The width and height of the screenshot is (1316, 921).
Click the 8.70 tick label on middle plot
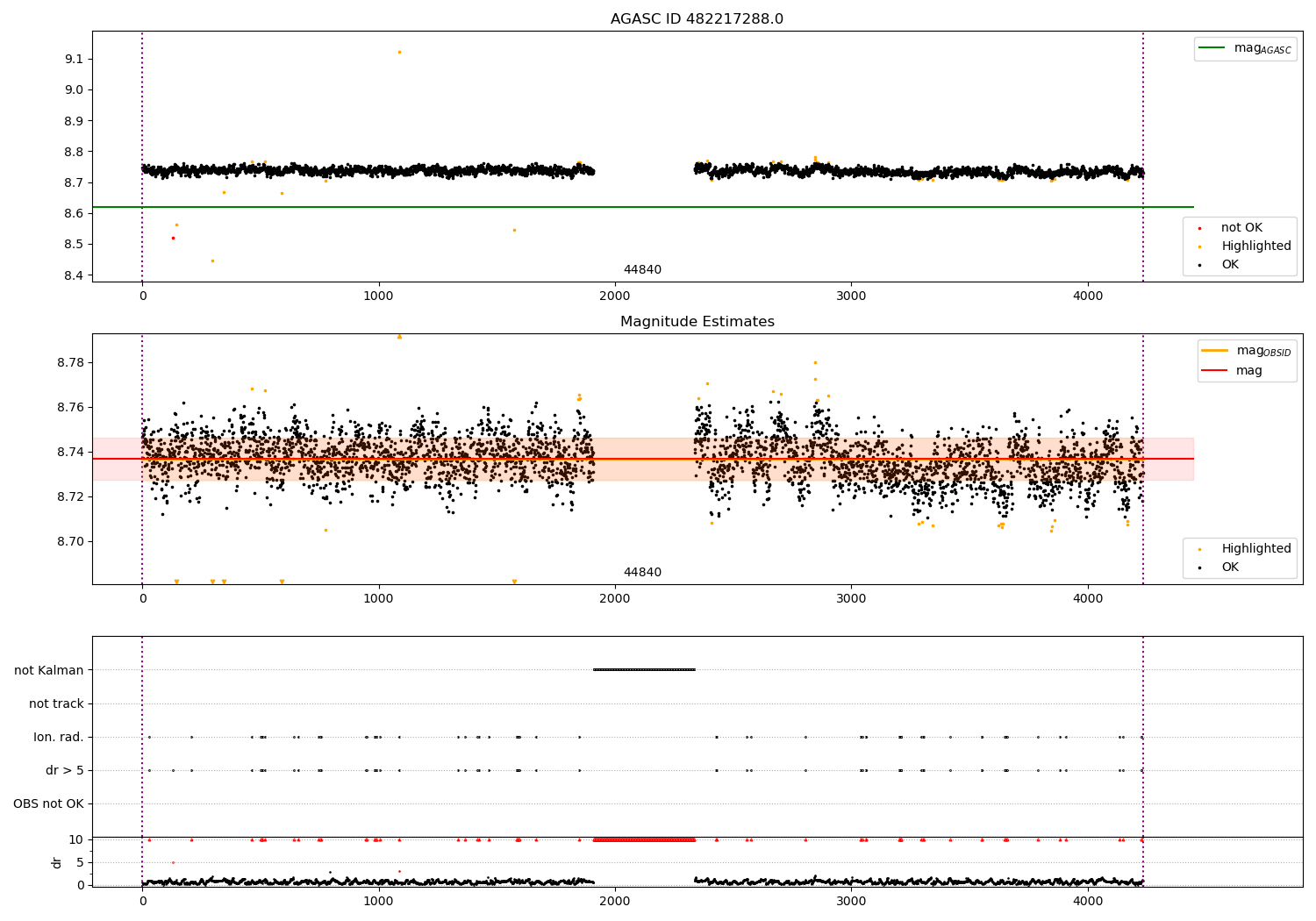click(72, 541)
